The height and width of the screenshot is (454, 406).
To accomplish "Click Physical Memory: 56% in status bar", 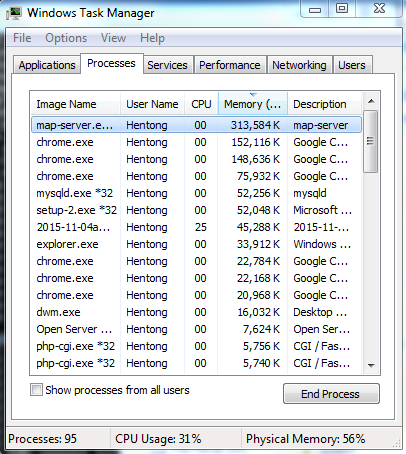I will click(x=306, y=439).
